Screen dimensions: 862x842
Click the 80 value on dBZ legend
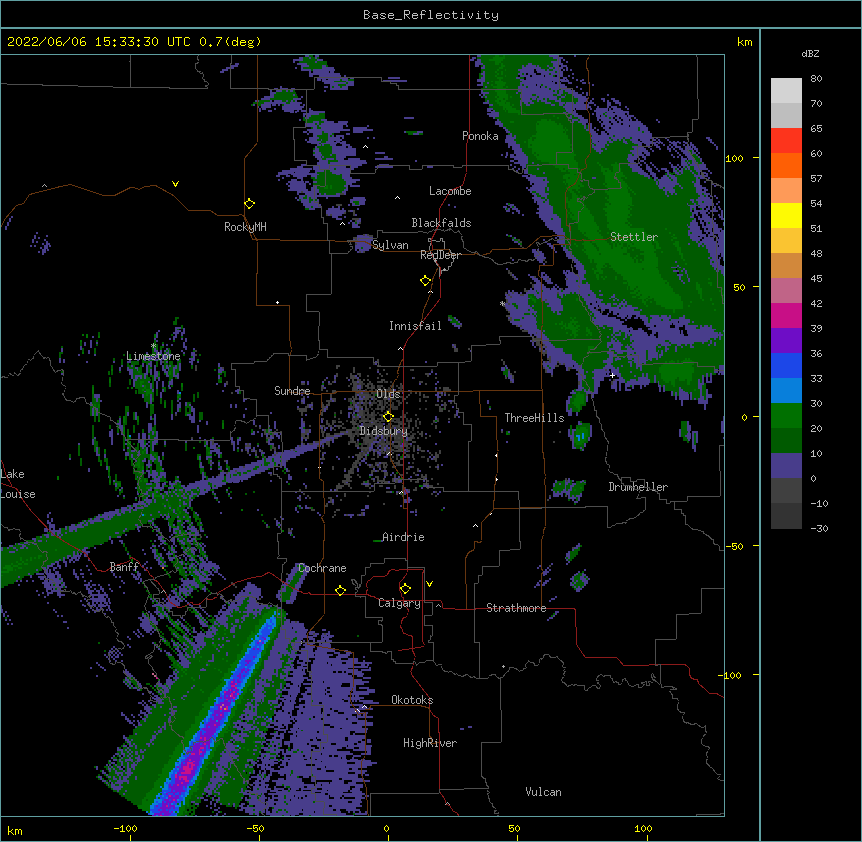(x=816, y=79)
